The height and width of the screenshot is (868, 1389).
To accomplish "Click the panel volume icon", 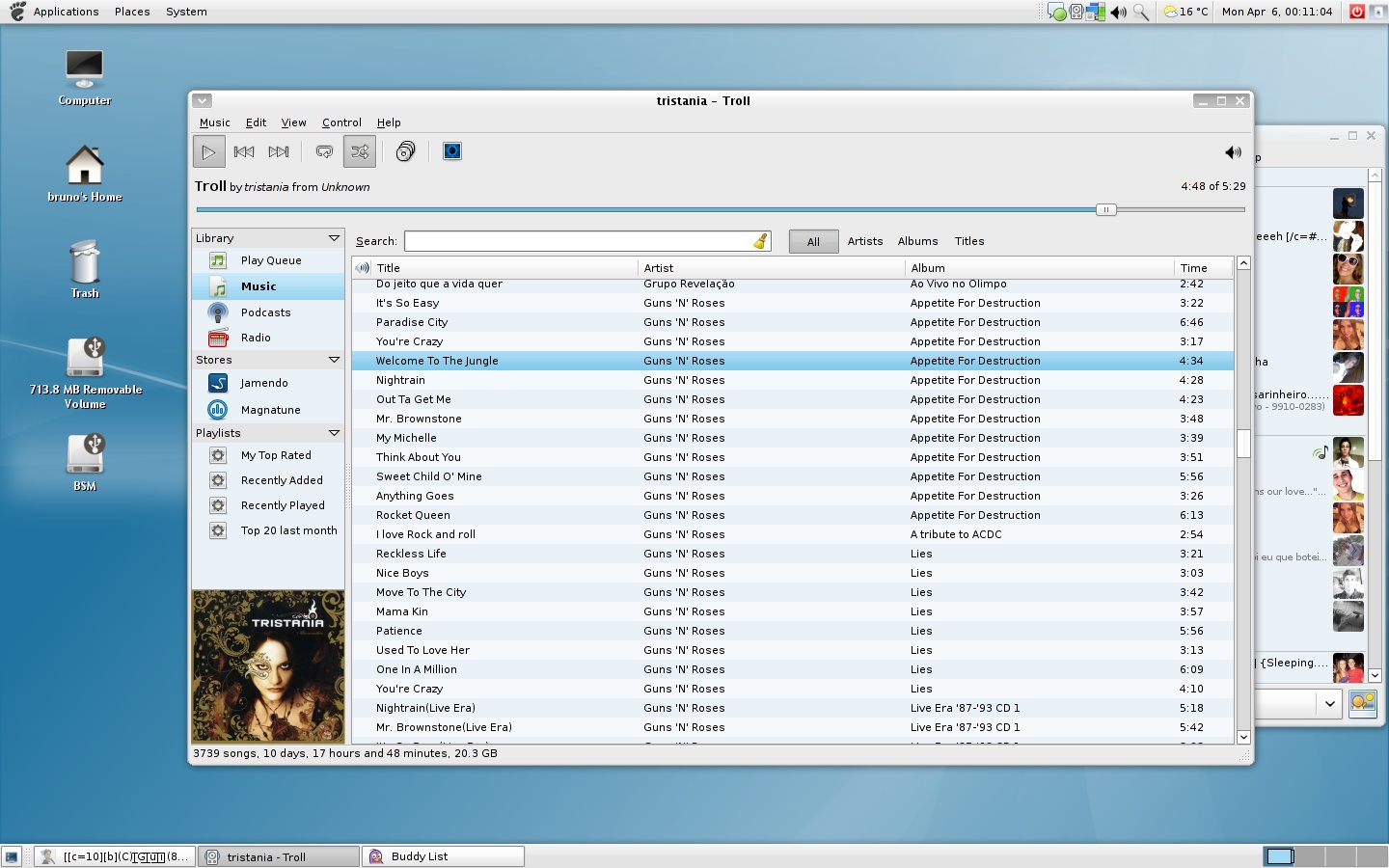I will (x=1119, y=12).
